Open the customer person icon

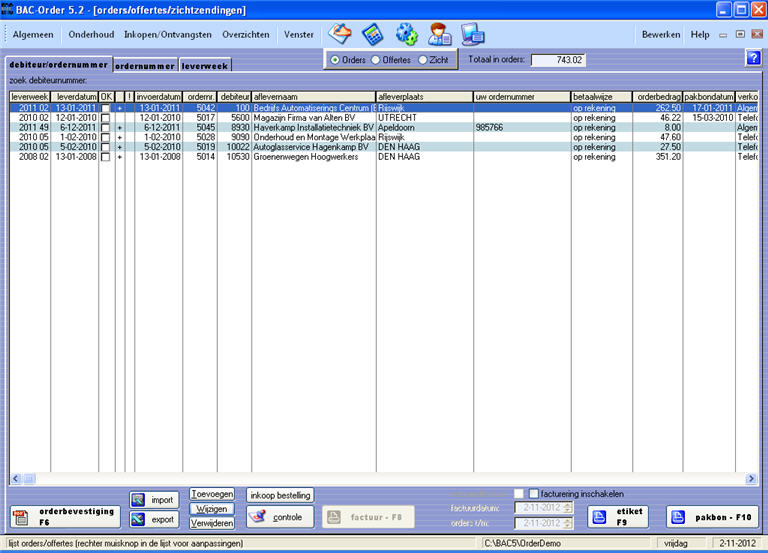pos(439,34)
